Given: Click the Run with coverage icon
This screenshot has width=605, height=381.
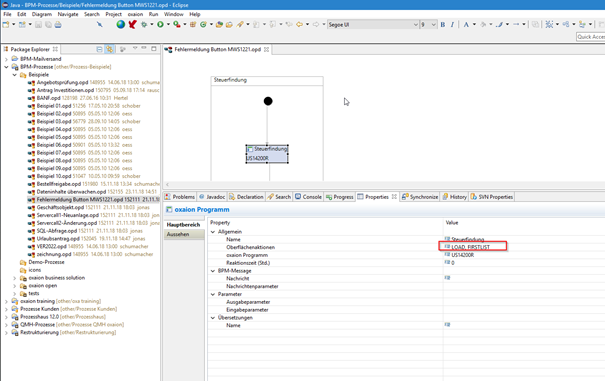Looking at the screenshot, I should [176, 24].
